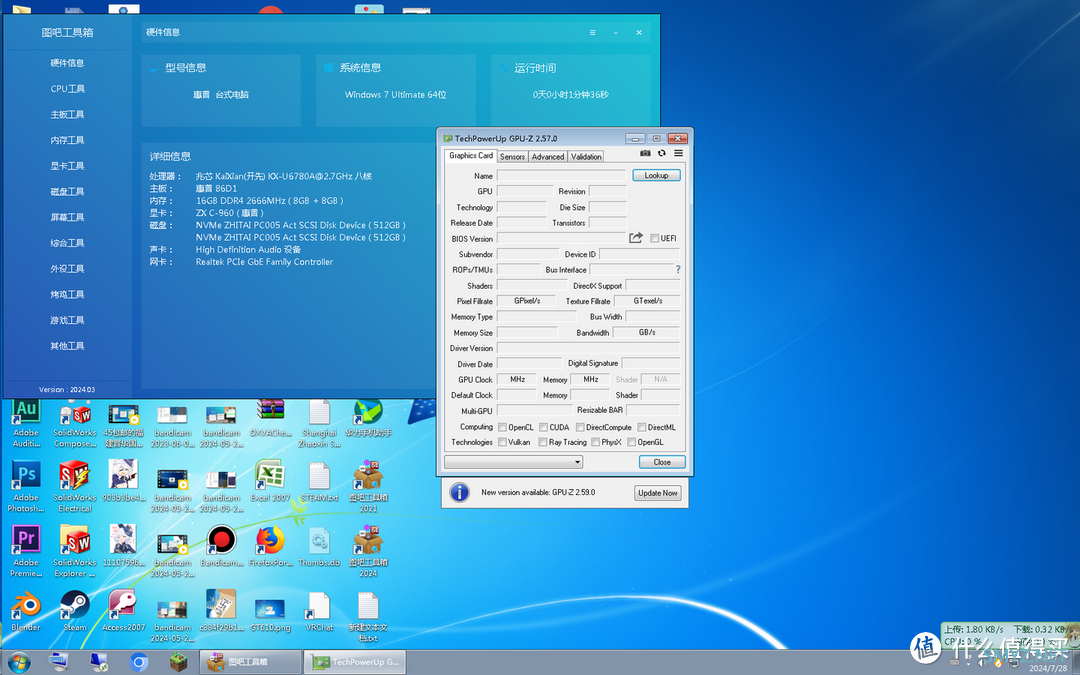Click the Lookup button

coord(656,175)
